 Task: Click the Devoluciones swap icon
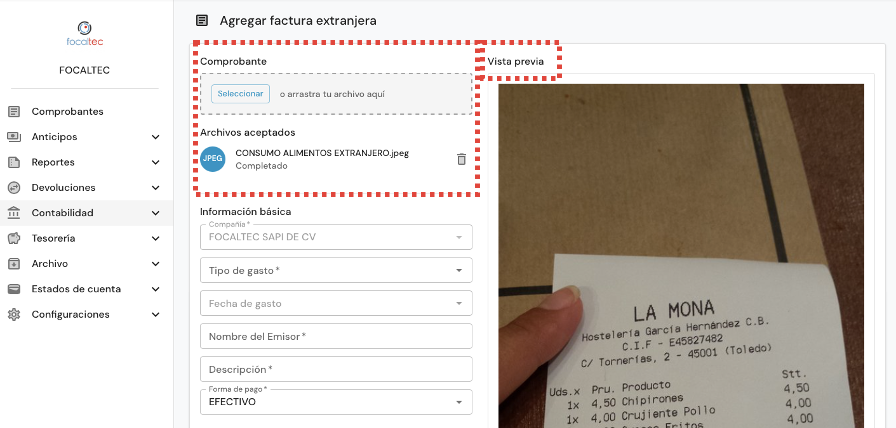[14, 187]
